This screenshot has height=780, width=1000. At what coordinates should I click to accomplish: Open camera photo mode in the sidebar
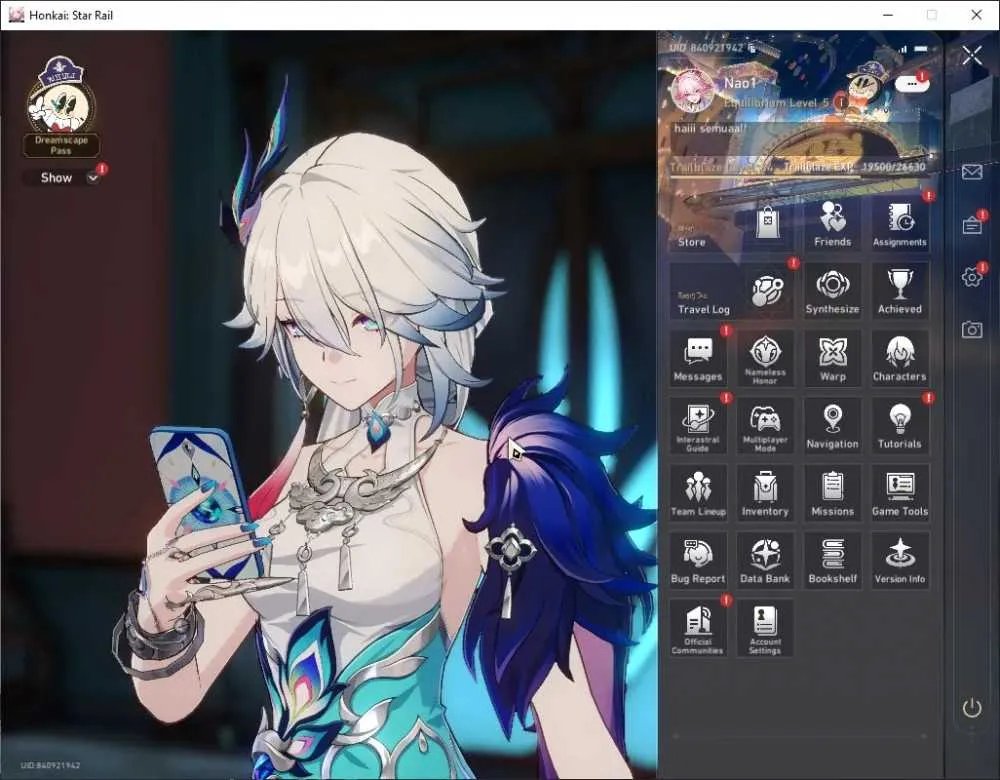tap(971, 329)
